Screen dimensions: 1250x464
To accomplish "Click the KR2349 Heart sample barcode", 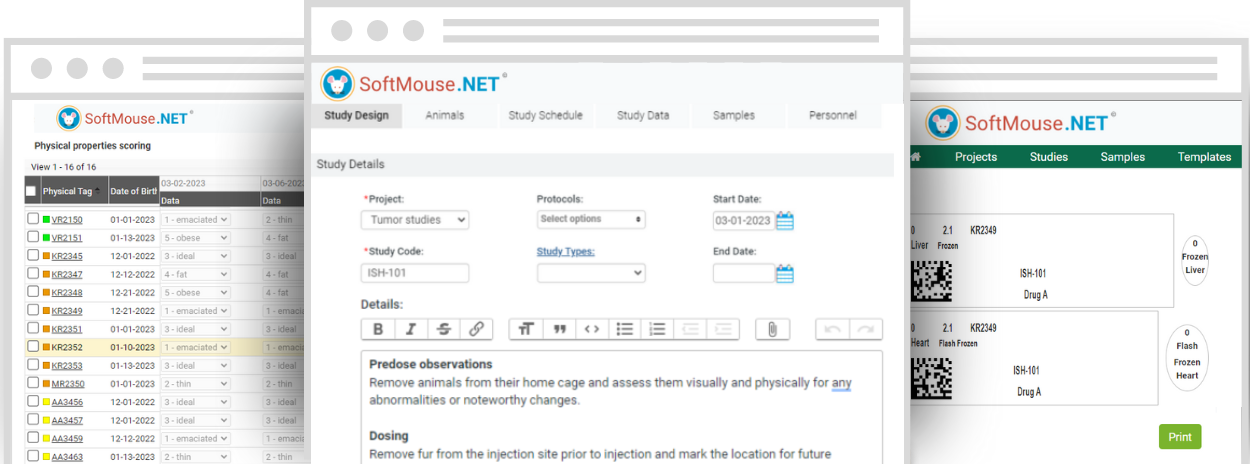I will tap(931, 377).
